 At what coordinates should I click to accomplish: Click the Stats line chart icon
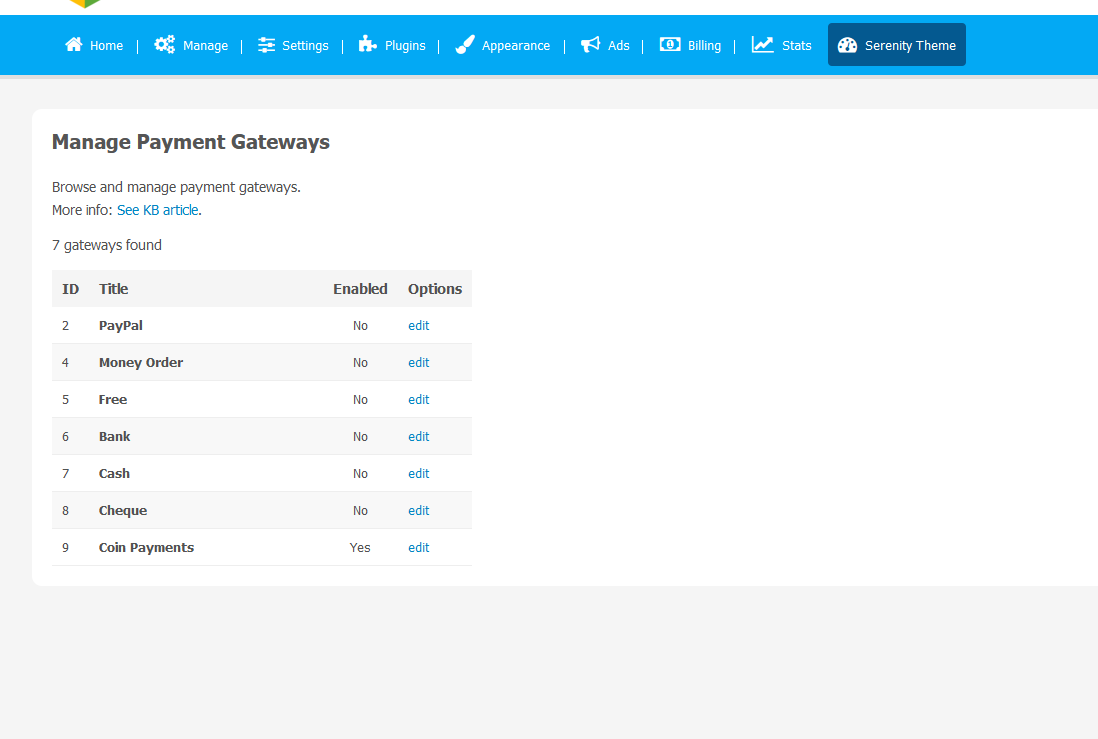763,45
